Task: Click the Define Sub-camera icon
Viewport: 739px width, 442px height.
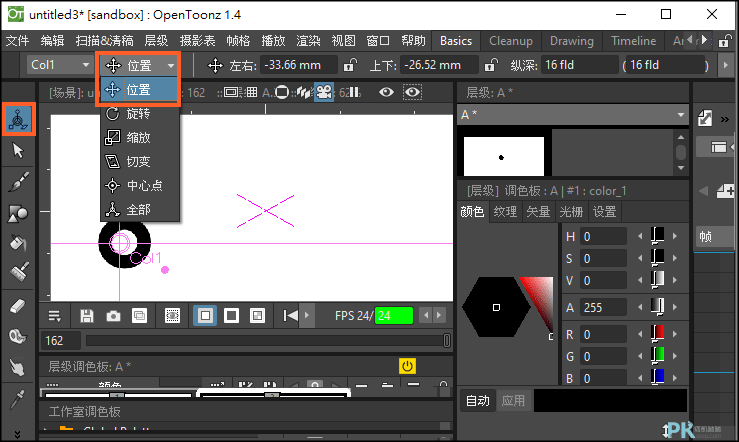Action: (172, 316)
